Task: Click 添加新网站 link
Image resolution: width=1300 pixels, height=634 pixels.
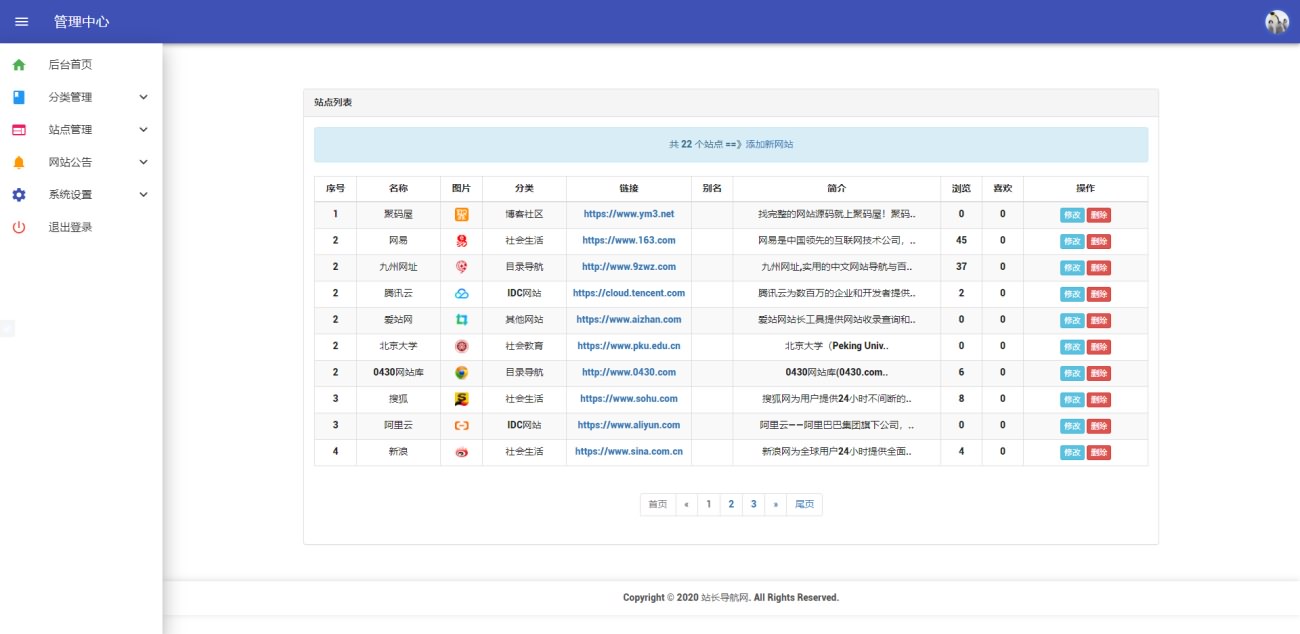Action: 769,145
